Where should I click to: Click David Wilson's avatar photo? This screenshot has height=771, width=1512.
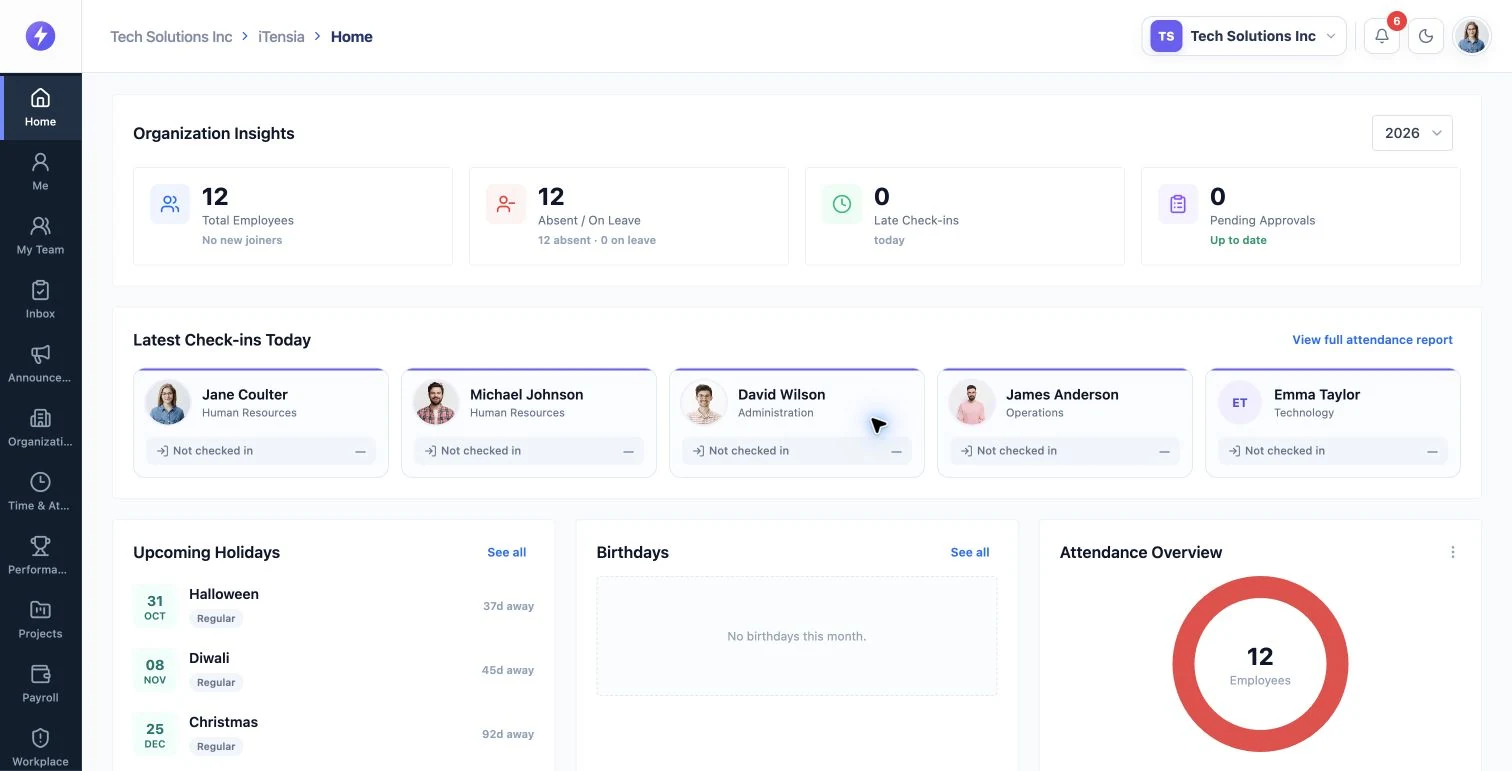(704, 402)
